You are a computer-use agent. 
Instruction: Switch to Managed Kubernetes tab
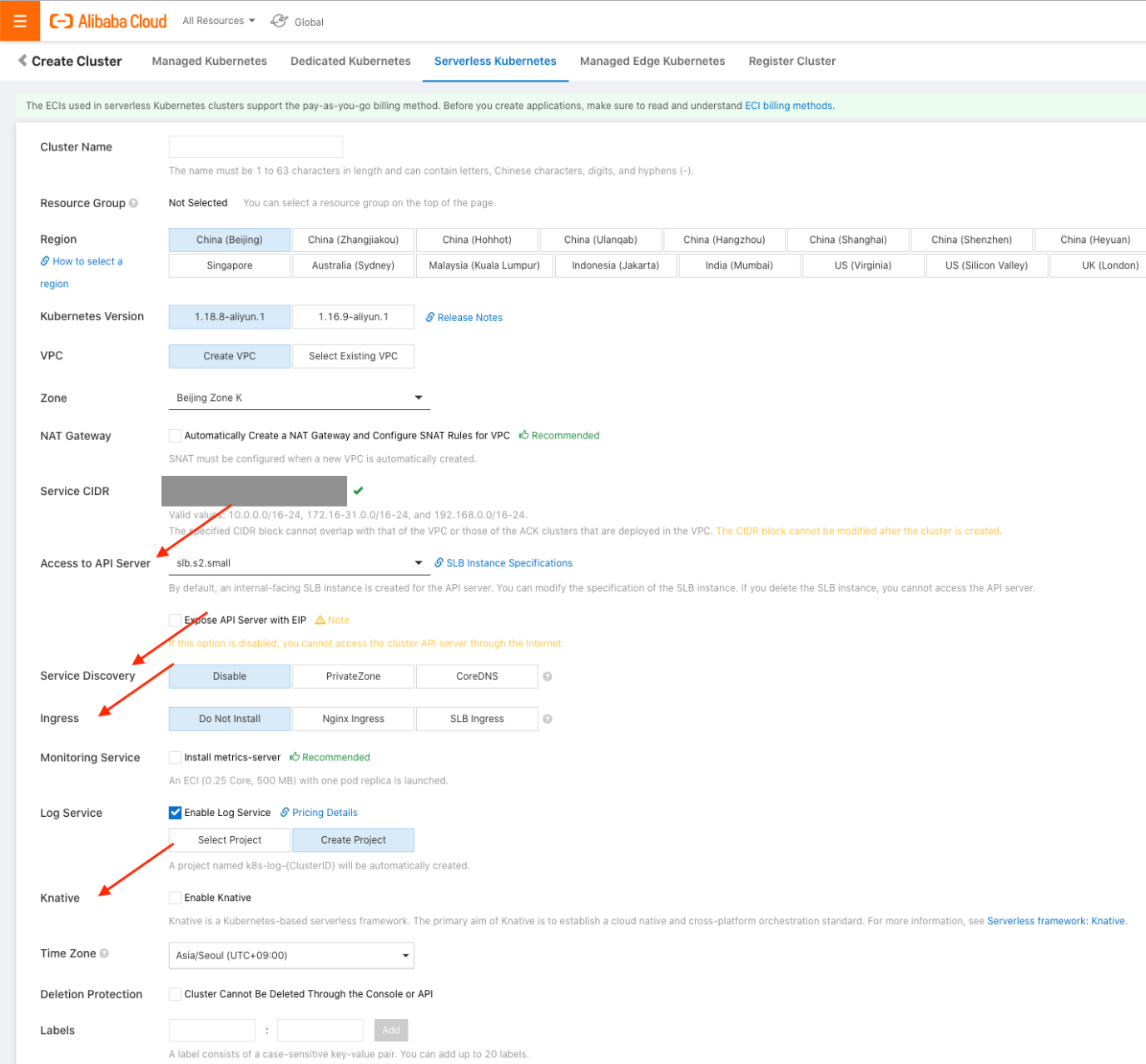click(x=210, y=61)
